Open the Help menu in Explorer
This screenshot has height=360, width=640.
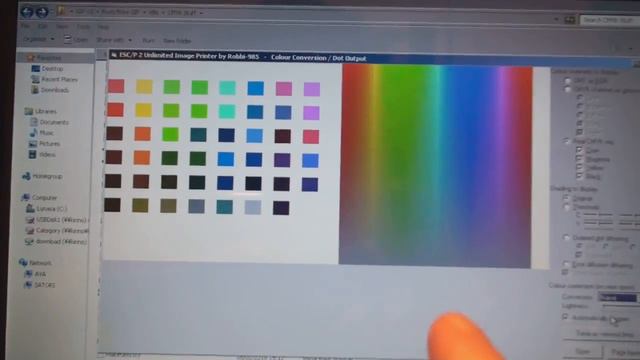tap(103, 27)
